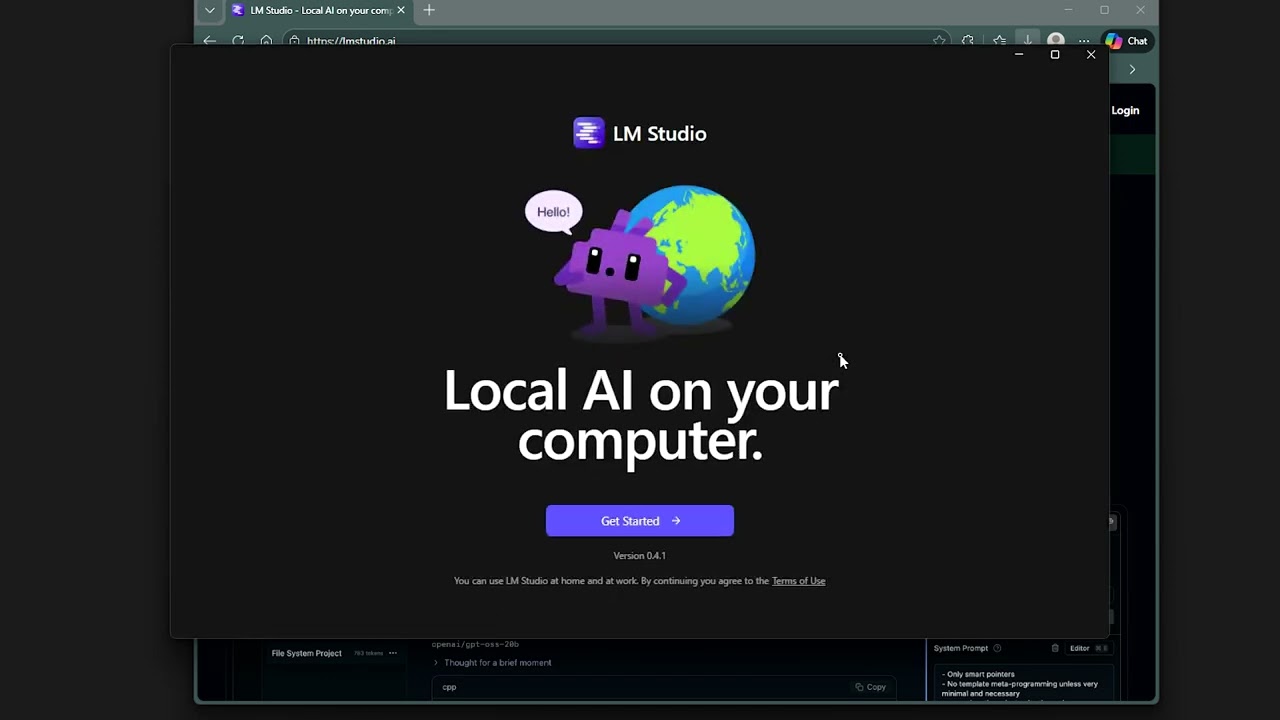Click the openai/gpt-oss-20b model label
1280x720 pixels.
pyautogui.click(x=475, y=644)
